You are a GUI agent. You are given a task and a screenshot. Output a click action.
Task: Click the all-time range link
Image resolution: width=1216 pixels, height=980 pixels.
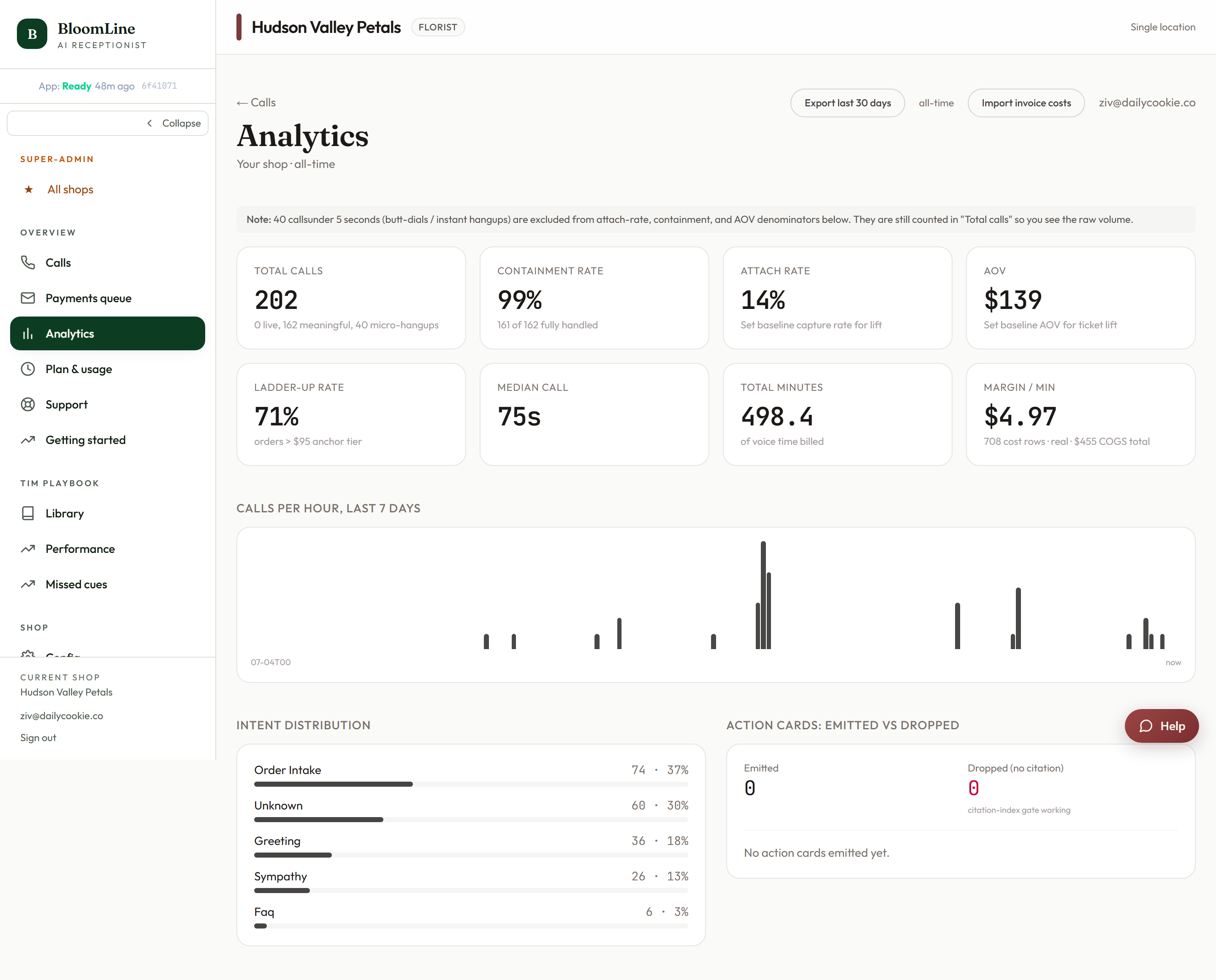[936, 103]
